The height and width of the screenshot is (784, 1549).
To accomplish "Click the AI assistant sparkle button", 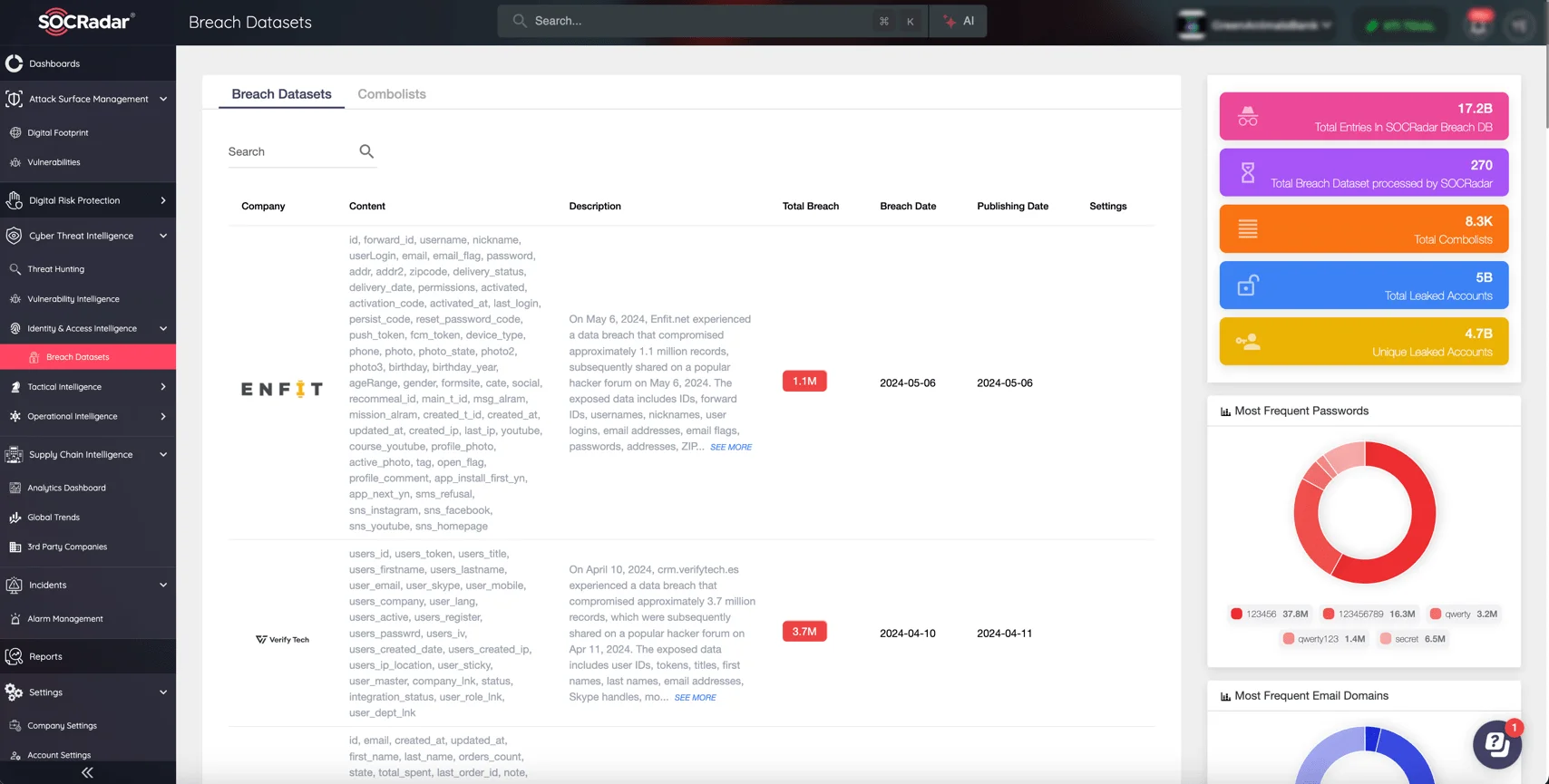I will coord(959,21).
